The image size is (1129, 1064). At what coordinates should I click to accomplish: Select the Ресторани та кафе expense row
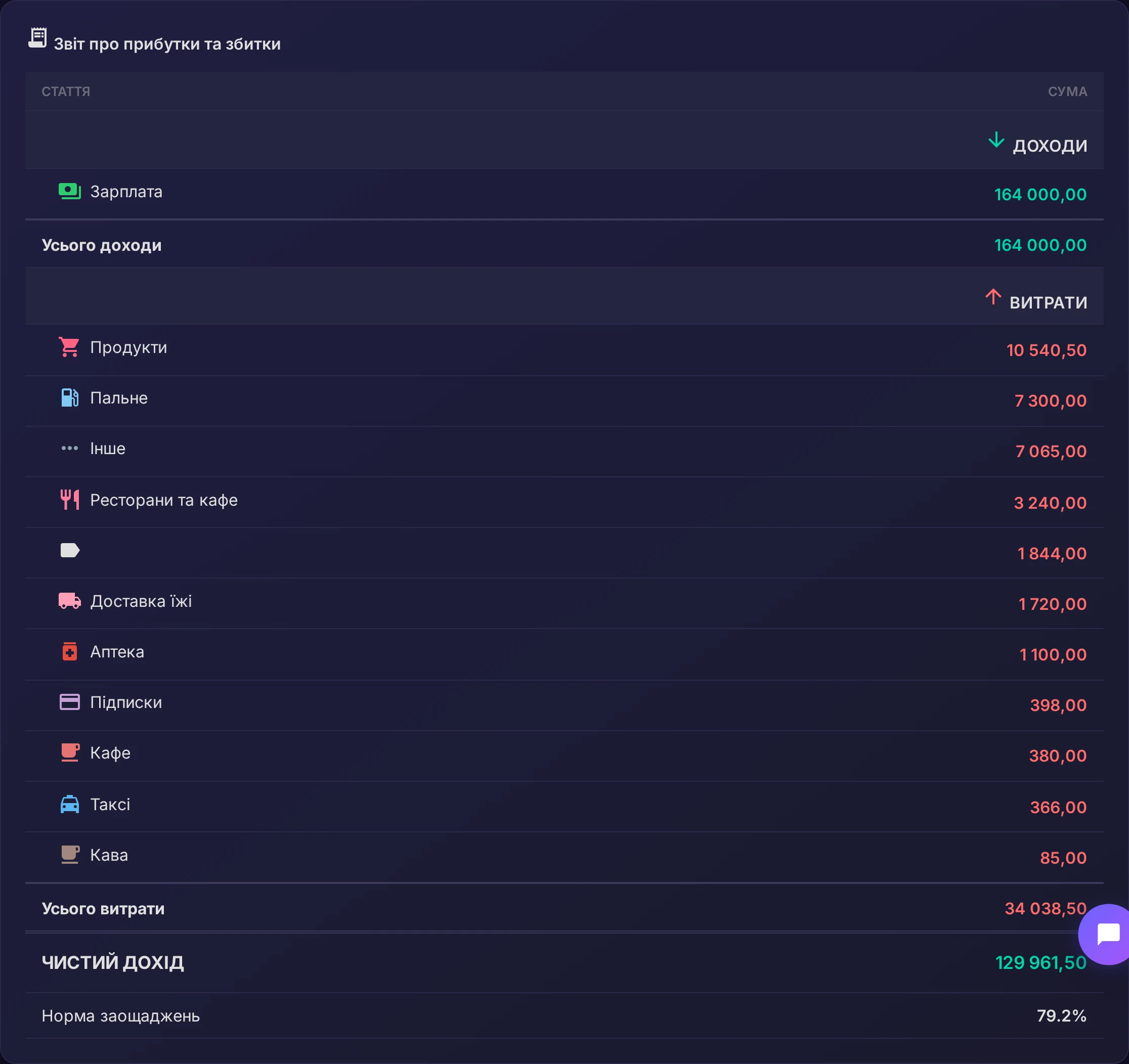564,502
